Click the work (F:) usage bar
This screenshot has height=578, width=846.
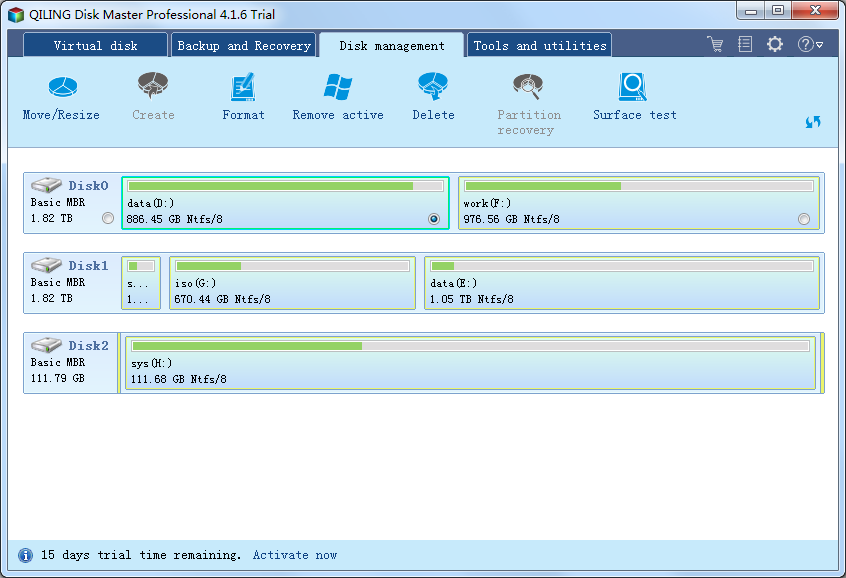639,186
